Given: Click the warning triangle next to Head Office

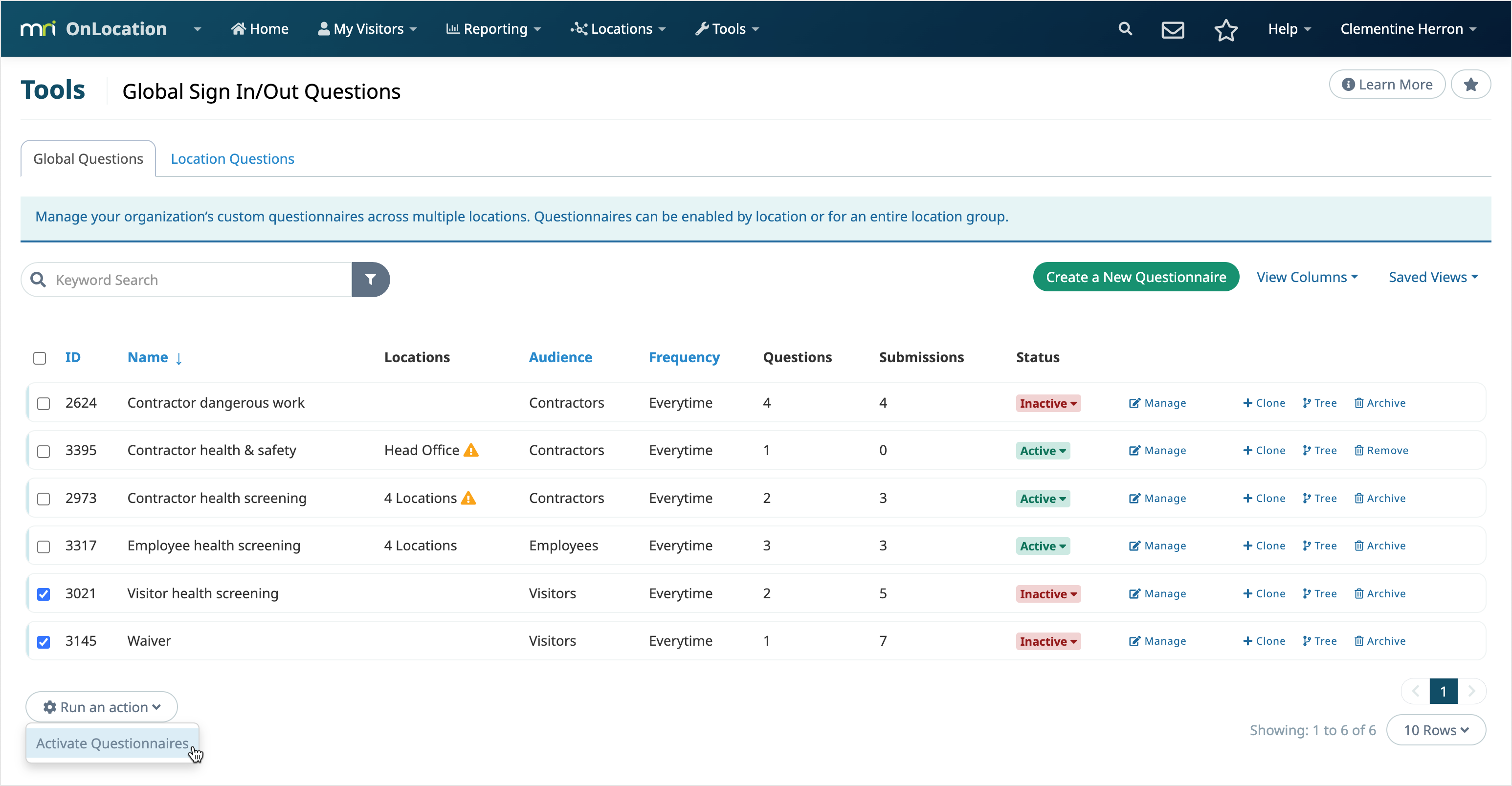Looking at the screenshot, I should 471,450.
